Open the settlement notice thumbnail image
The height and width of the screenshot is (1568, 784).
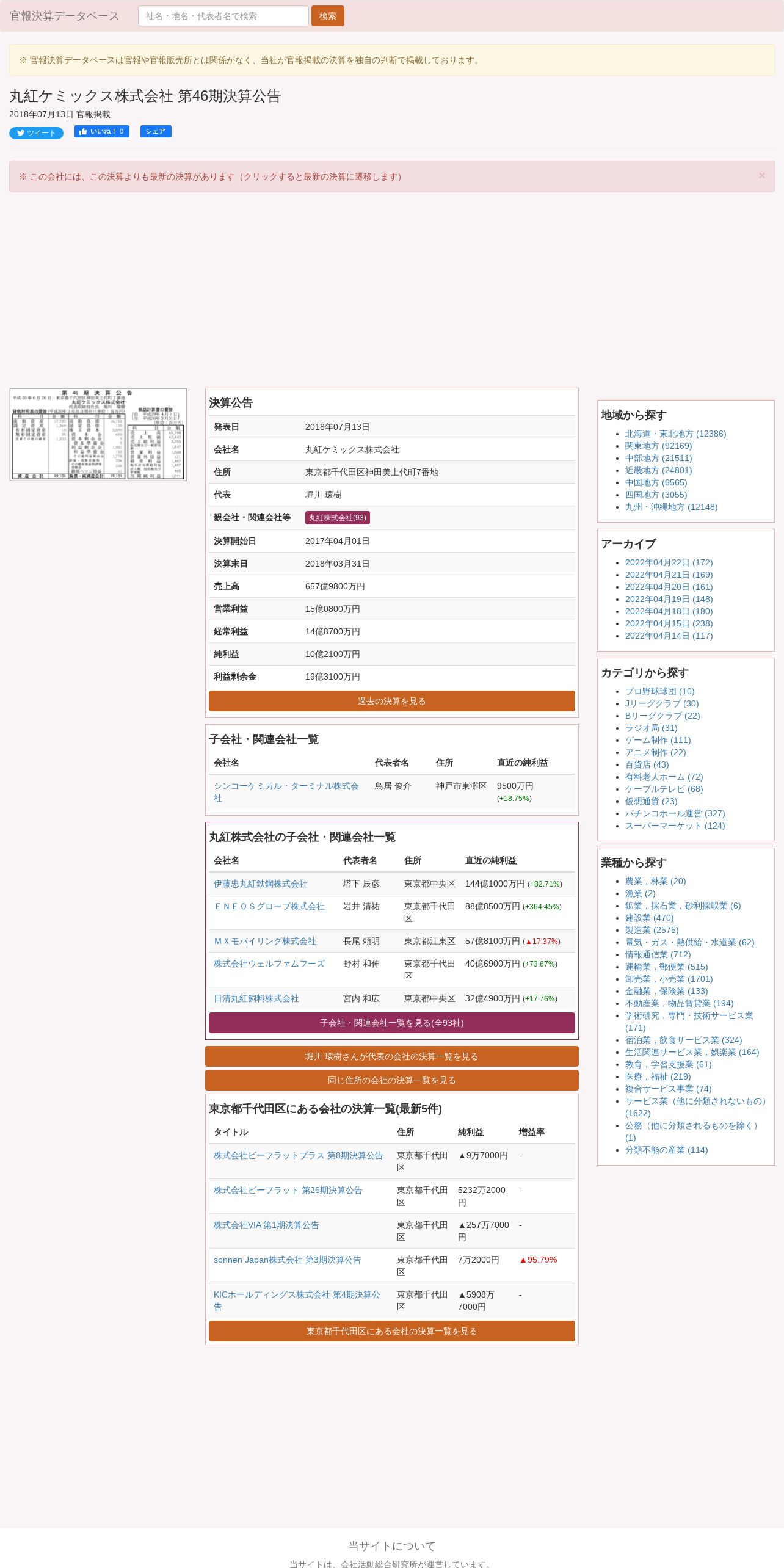coord(98,434)
